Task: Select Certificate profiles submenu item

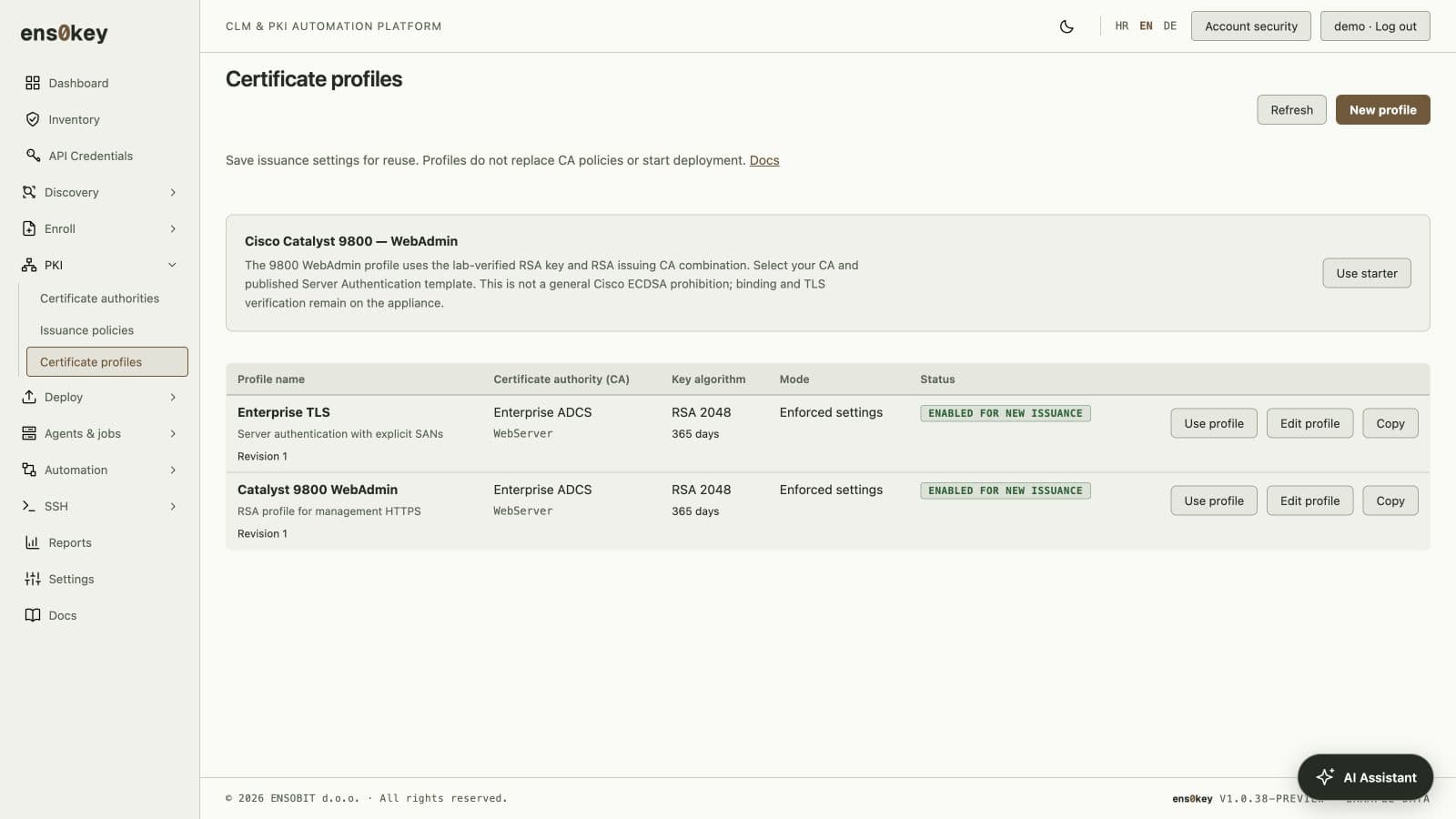Action: pyautogui.click(x=107, y=361)
